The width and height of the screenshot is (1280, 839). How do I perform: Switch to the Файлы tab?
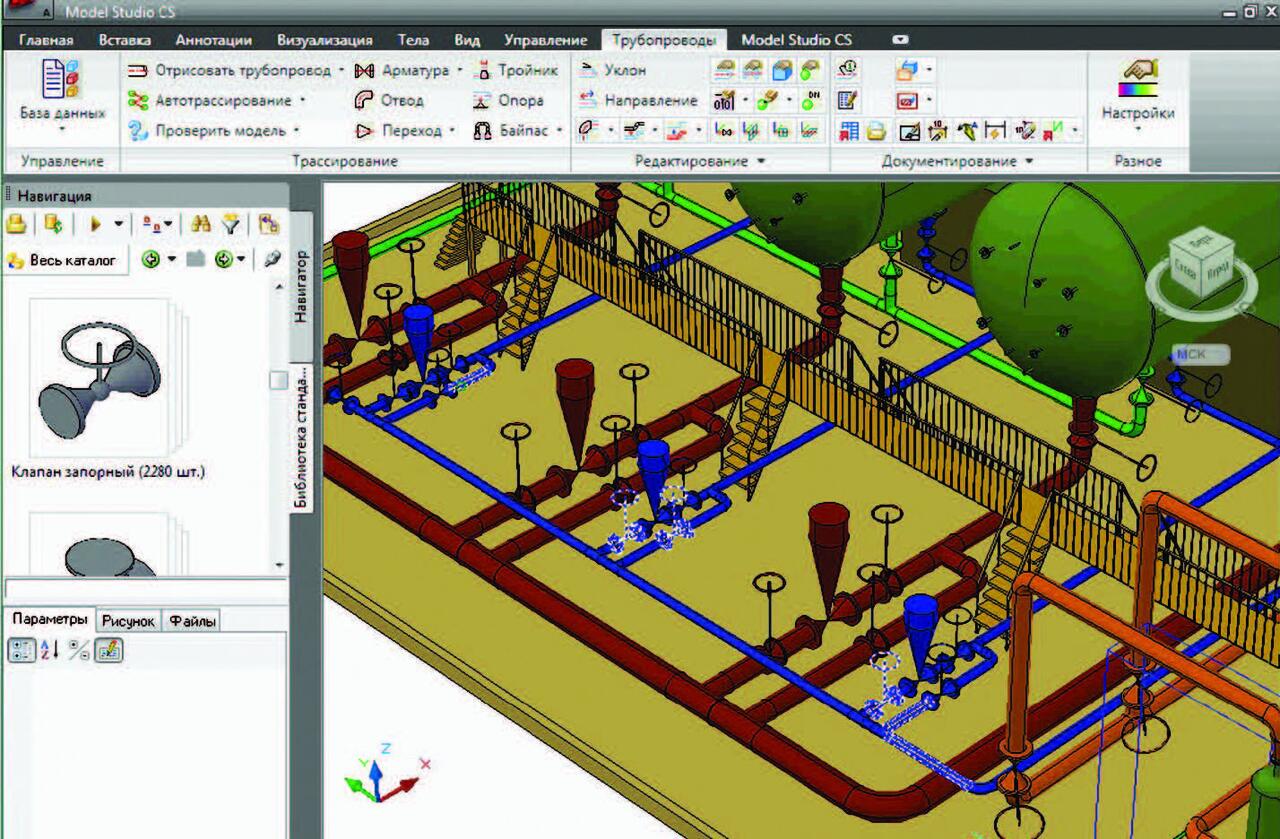[192, 621]
